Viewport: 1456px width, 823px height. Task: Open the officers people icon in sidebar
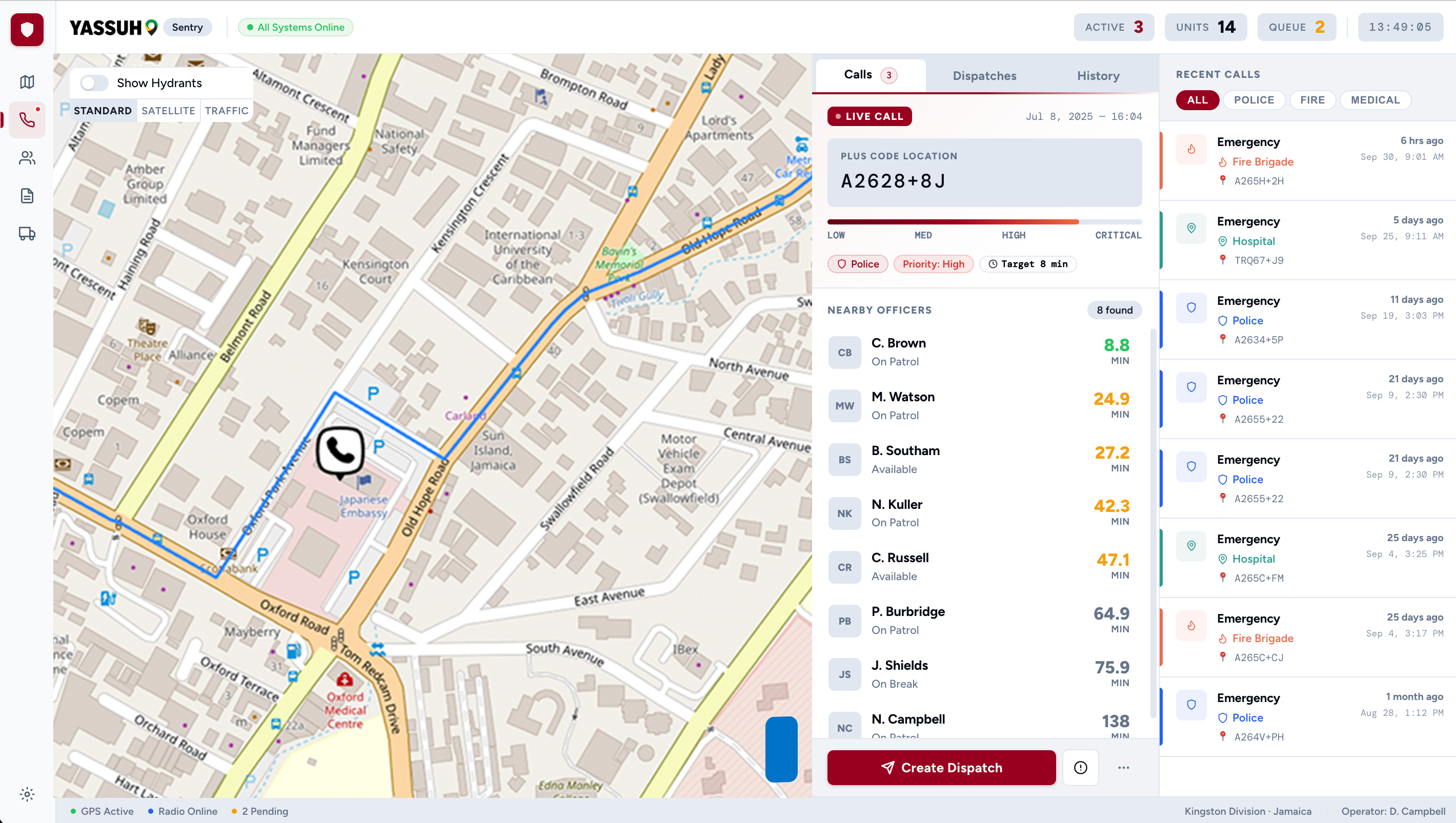27,158
